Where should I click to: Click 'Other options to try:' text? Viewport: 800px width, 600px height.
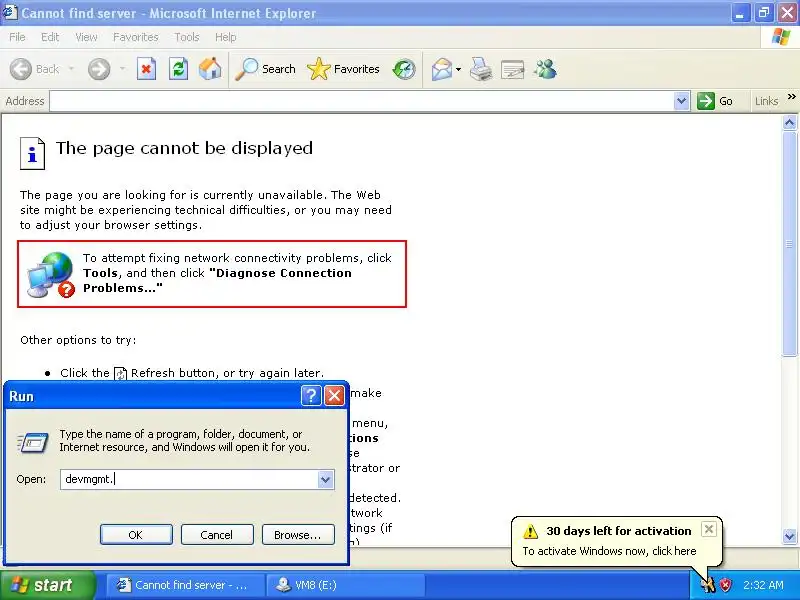point(78,340)
